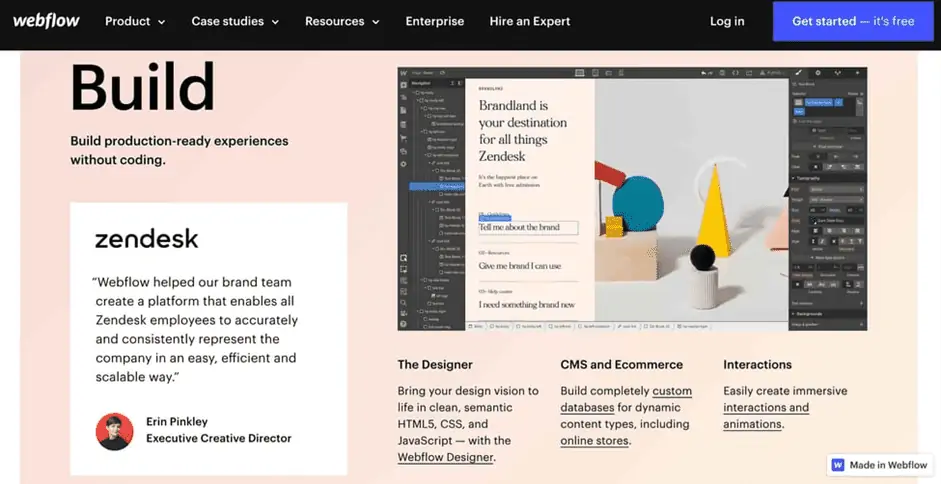Click the Webflow logo in the header
The image size is (941, 484).
tap(46, 21)
